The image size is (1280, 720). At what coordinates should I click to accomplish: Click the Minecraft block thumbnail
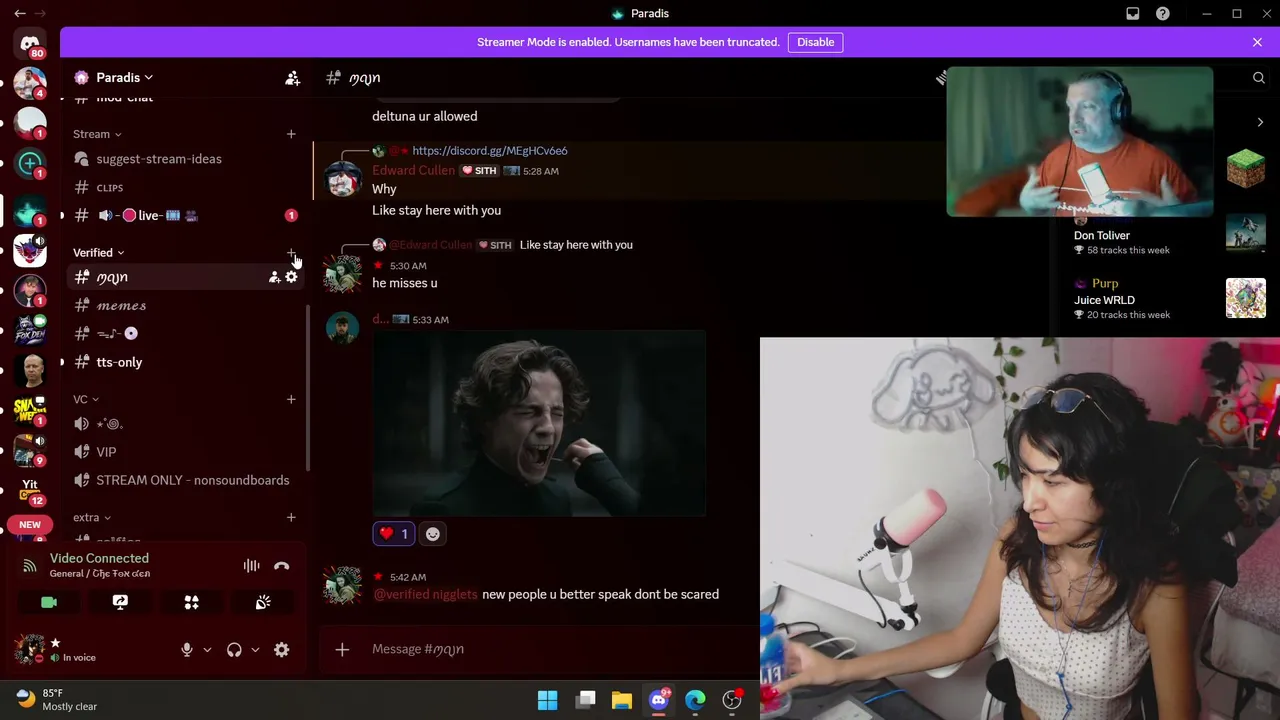[x=1246, y=169]
